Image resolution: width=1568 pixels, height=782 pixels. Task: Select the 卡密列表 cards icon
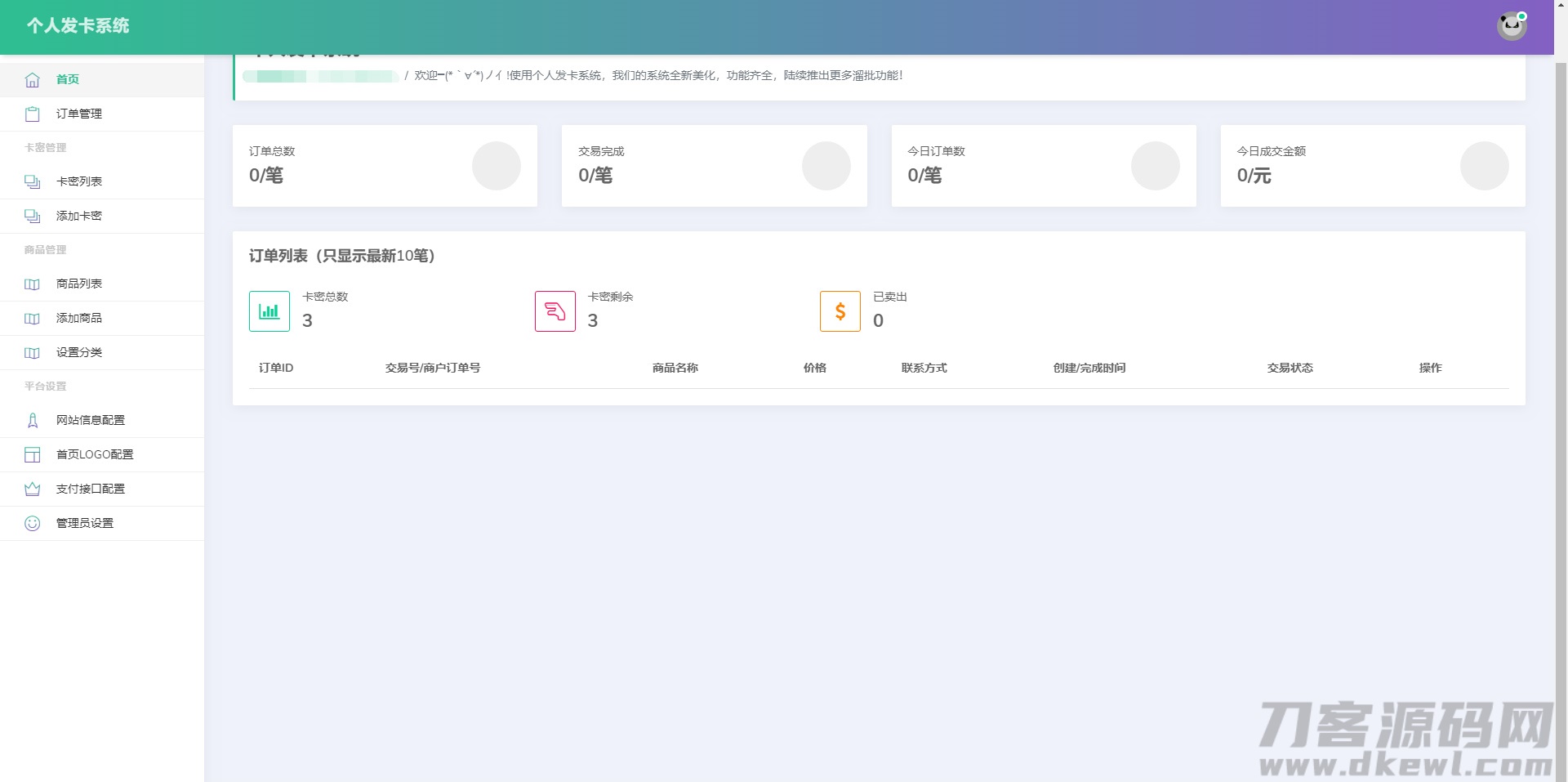click(x=33, y=181)
